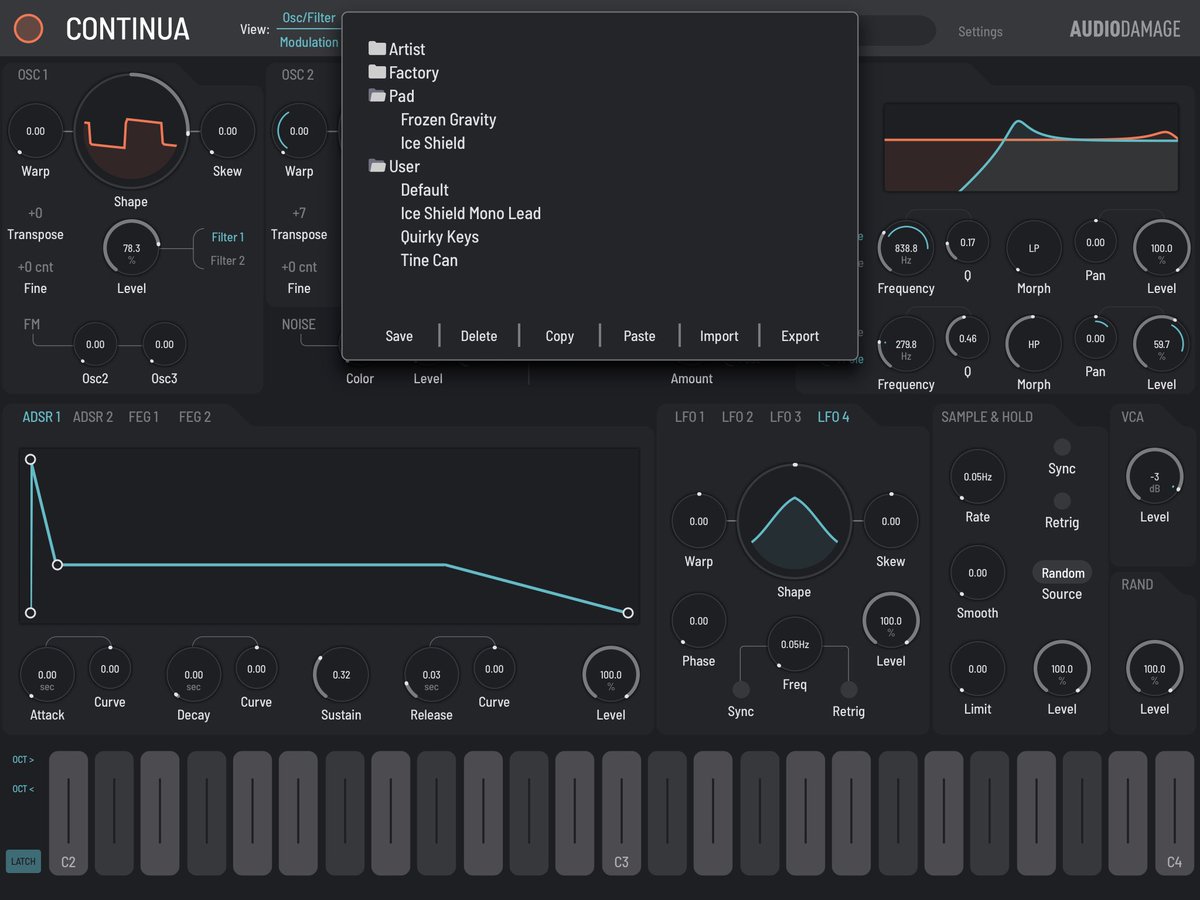This screenshot has width=1200, height=900.
Task: Open the Random source selector
Action: [1063, 573]
